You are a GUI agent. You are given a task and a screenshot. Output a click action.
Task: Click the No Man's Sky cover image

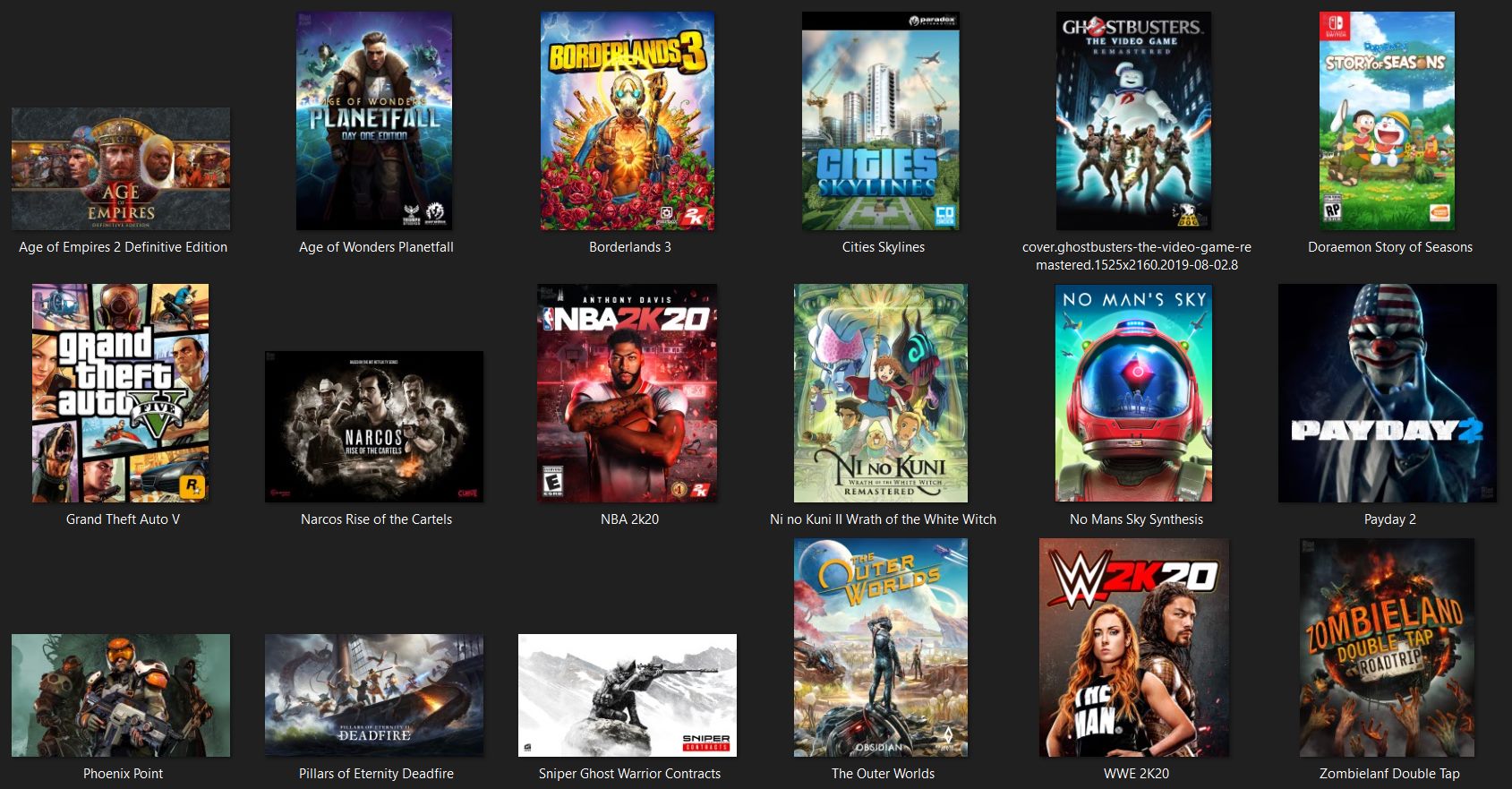[x=1134, y=393]
